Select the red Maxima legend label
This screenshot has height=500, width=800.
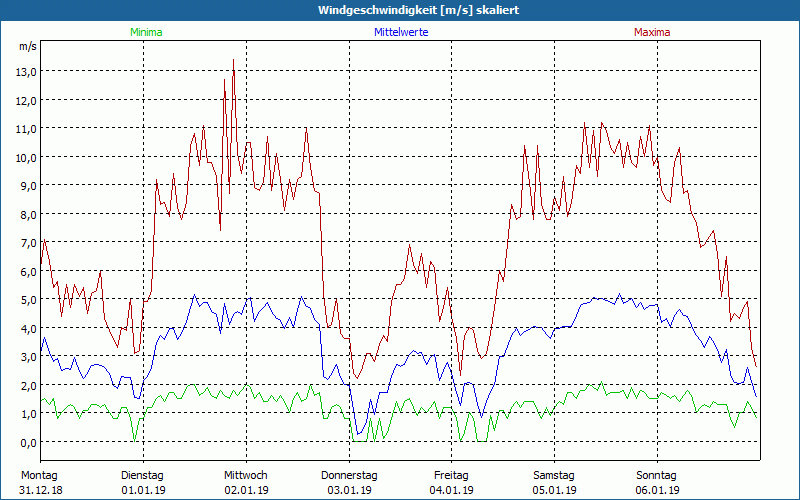pyautogui.click(x=652, y=32)
